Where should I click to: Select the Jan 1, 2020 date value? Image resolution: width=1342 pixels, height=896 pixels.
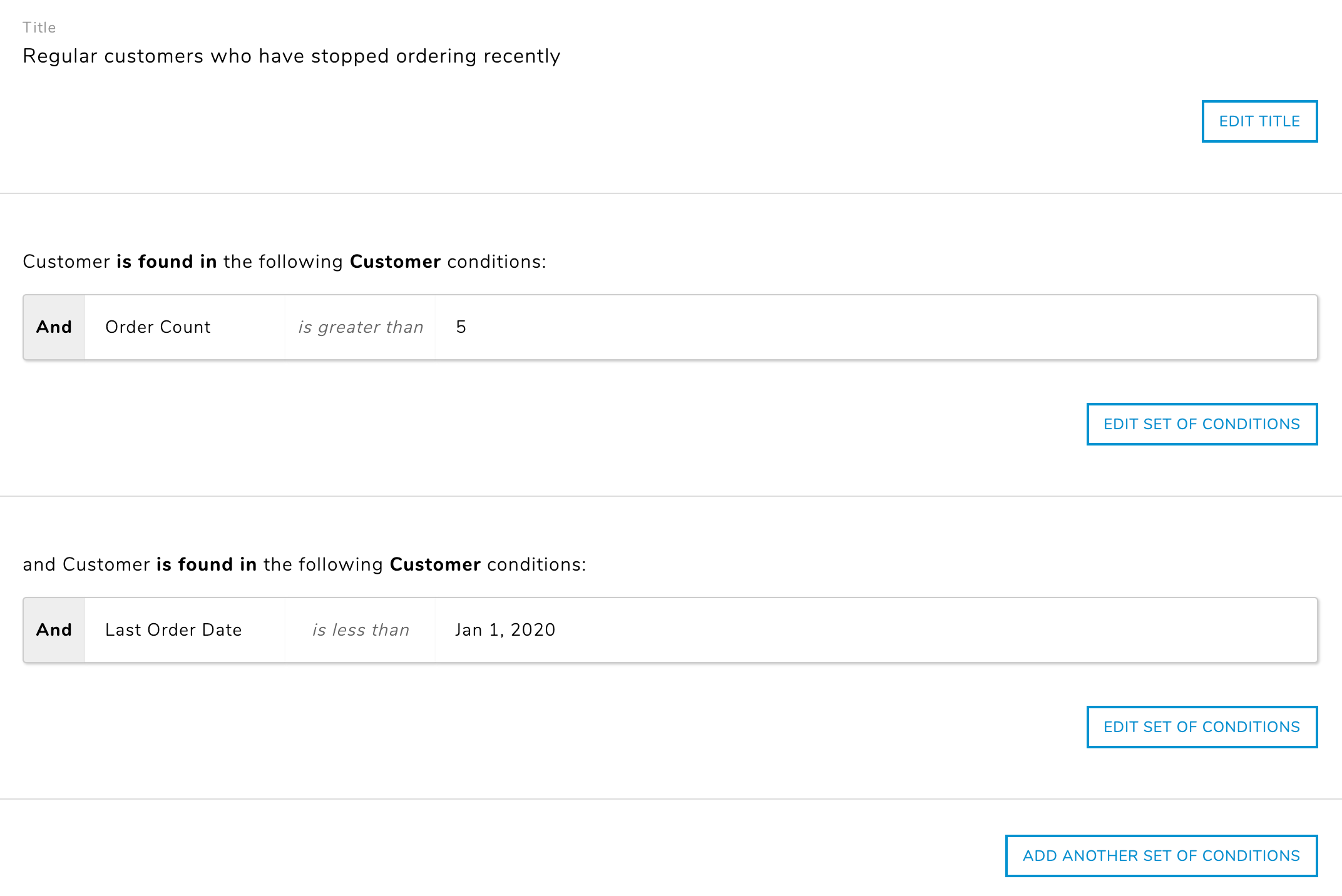(505, 629)
